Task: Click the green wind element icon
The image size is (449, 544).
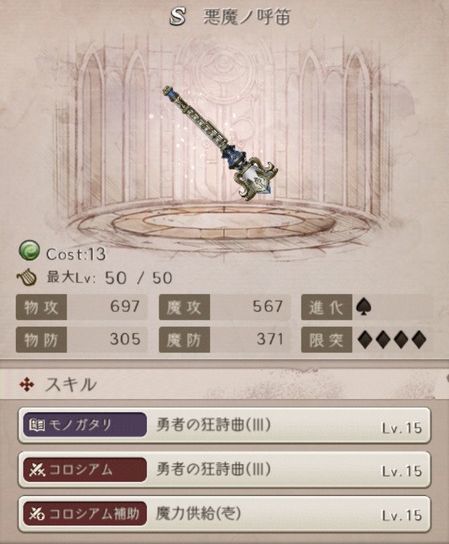Action: pos(29,252)
